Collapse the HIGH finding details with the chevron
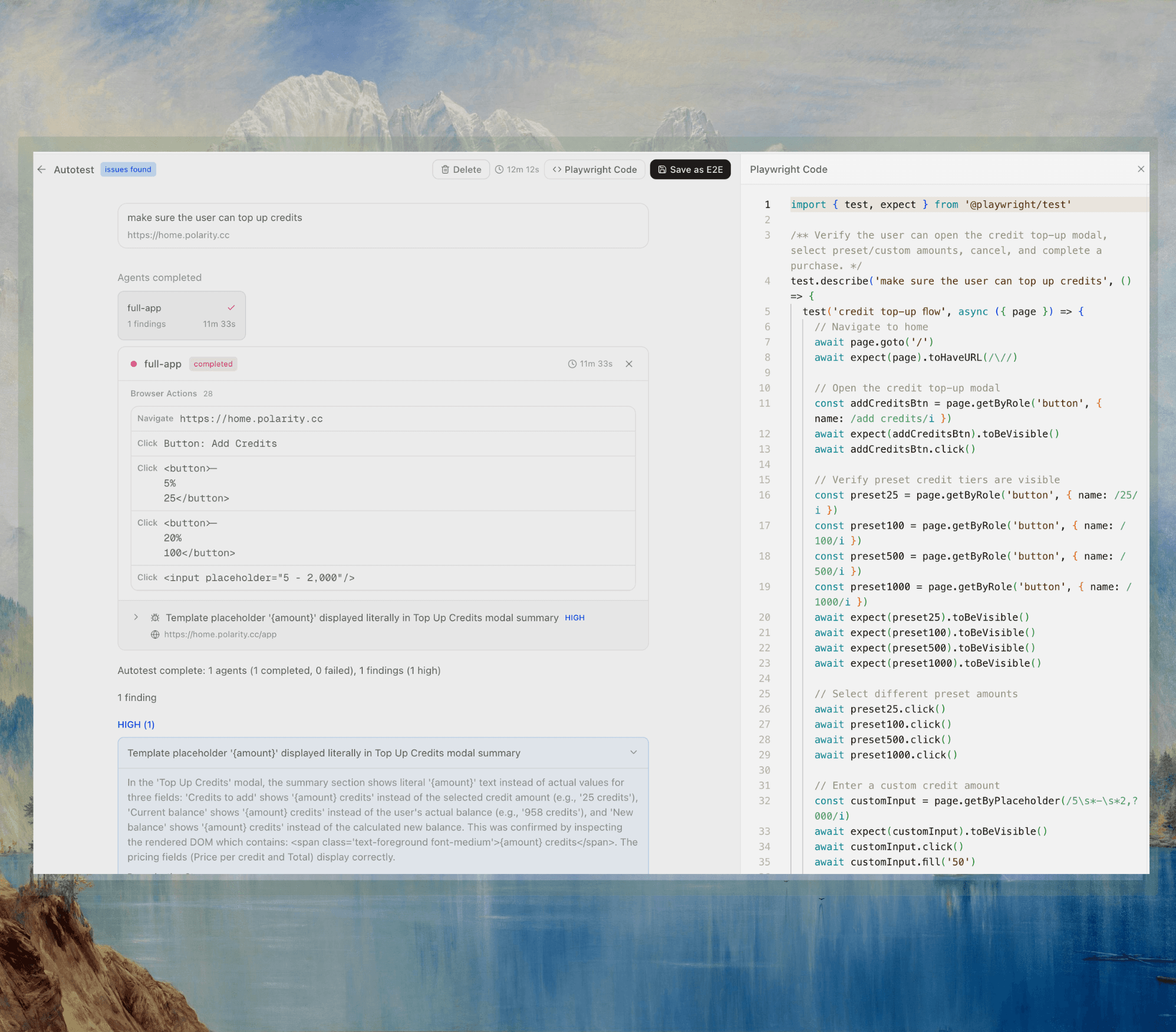 pyautogui.click(x=633, y=752)
